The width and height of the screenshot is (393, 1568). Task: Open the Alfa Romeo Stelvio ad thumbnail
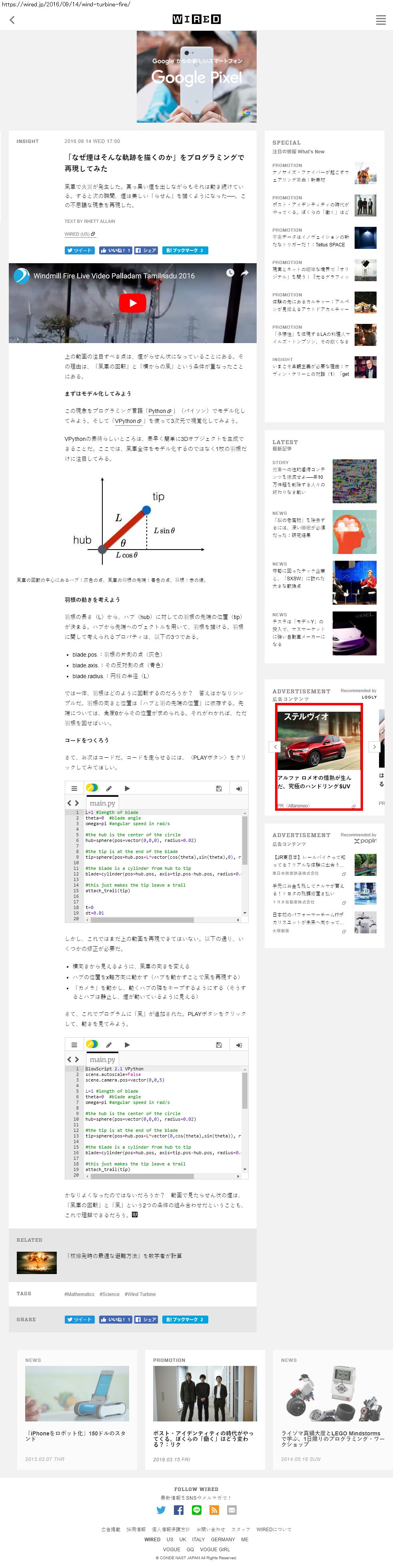click(319, 740)
